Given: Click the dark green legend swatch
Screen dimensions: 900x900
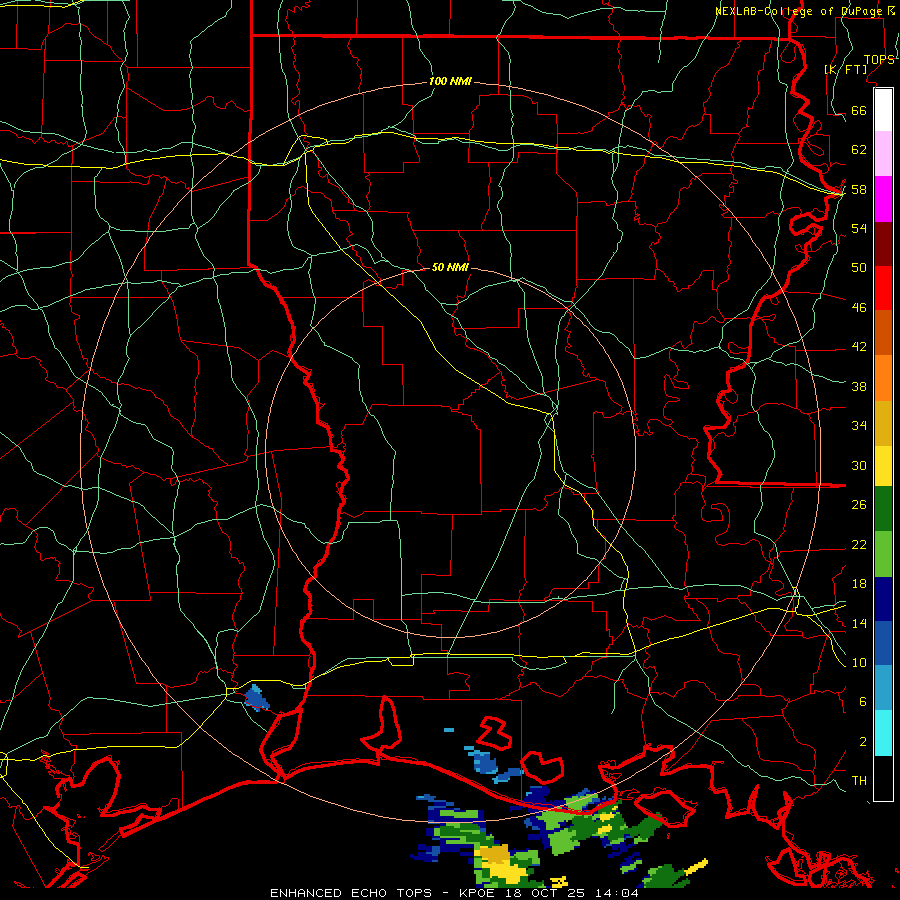Looking at the screenshot, I should point(883,509).
